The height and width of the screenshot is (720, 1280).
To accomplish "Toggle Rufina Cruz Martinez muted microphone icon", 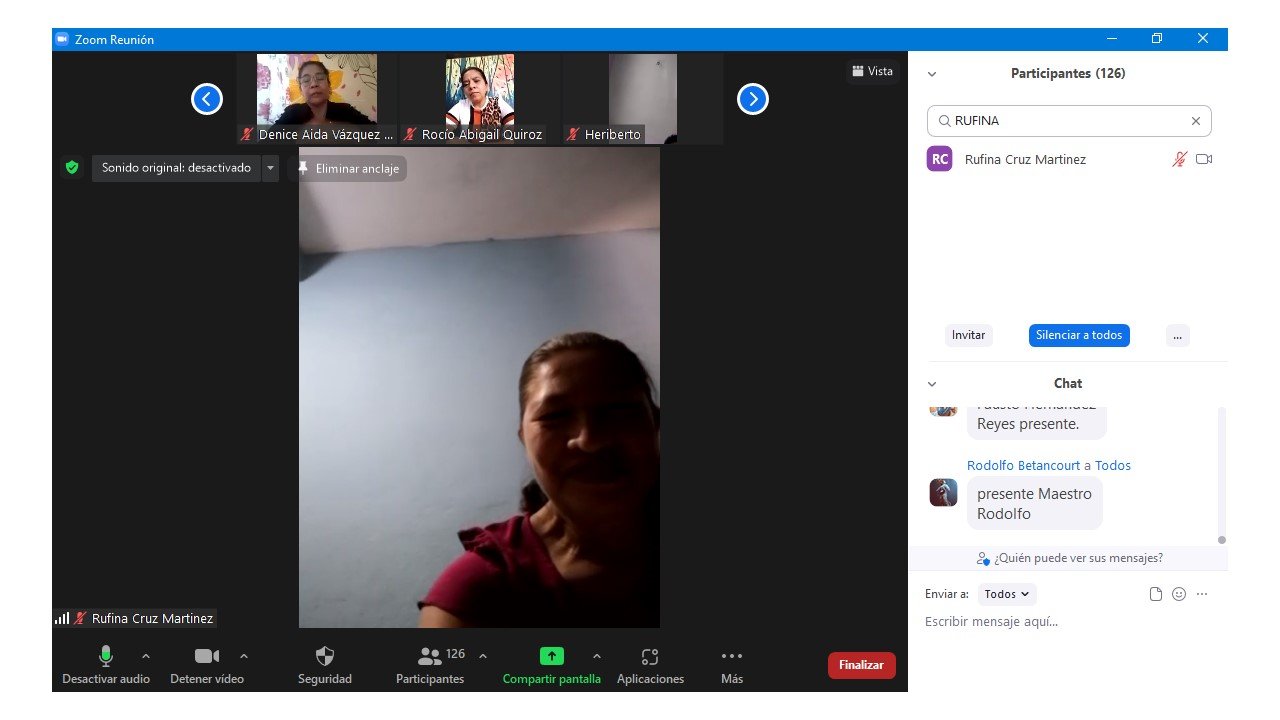I will pos(1180,159).
